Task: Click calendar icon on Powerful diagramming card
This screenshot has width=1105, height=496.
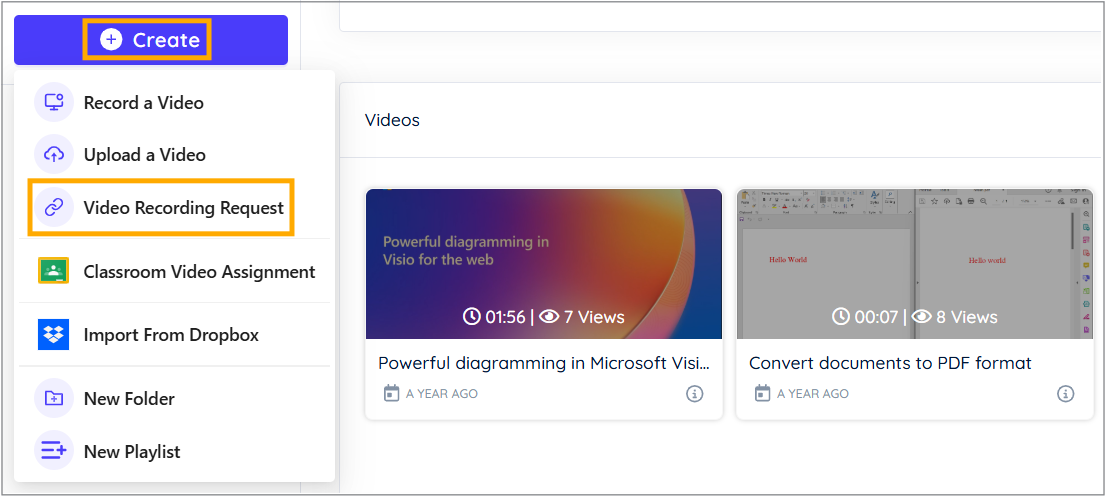Action: pyautogui.click(x=391, y=393)
